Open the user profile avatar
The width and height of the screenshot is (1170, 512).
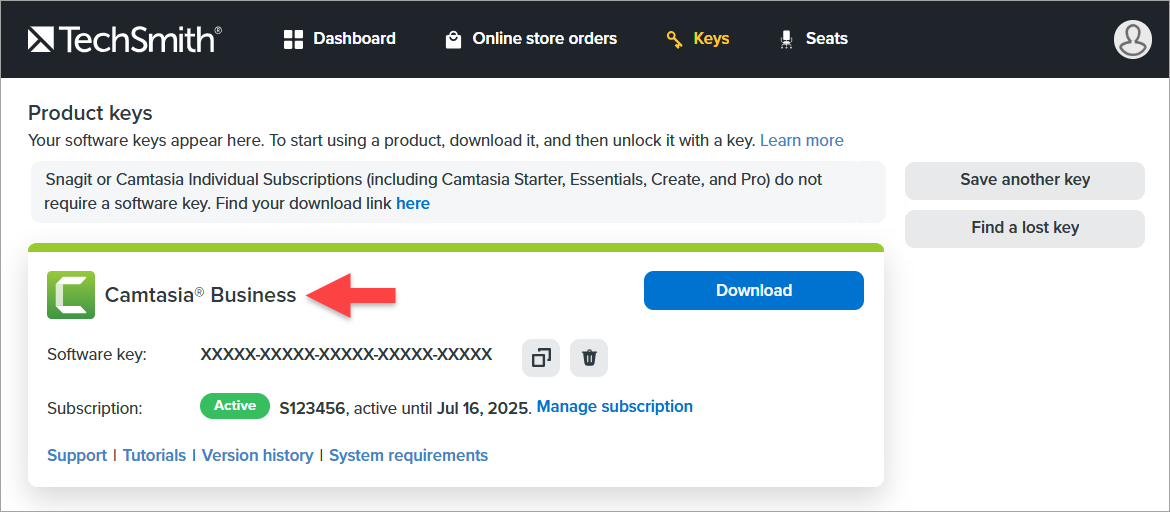coord(1133,39)
